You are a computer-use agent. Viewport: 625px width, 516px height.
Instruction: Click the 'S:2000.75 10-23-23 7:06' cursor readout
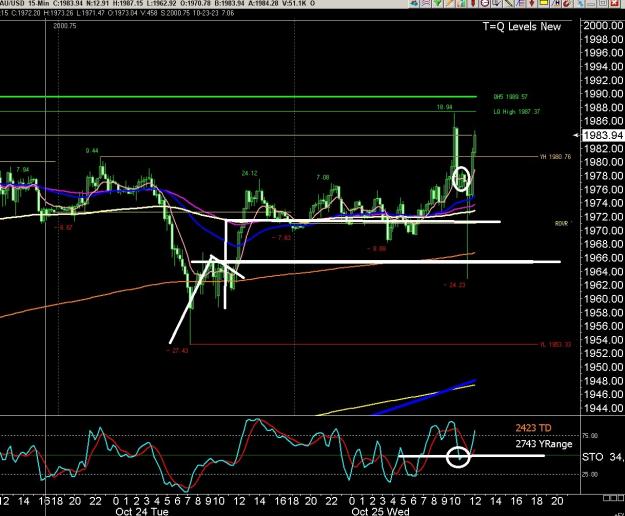[198, 13]
